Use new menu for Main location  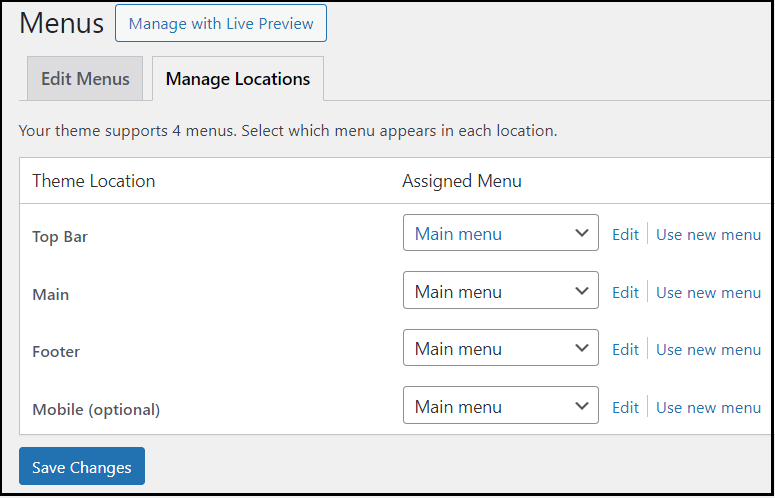click(x=708, y=293)
